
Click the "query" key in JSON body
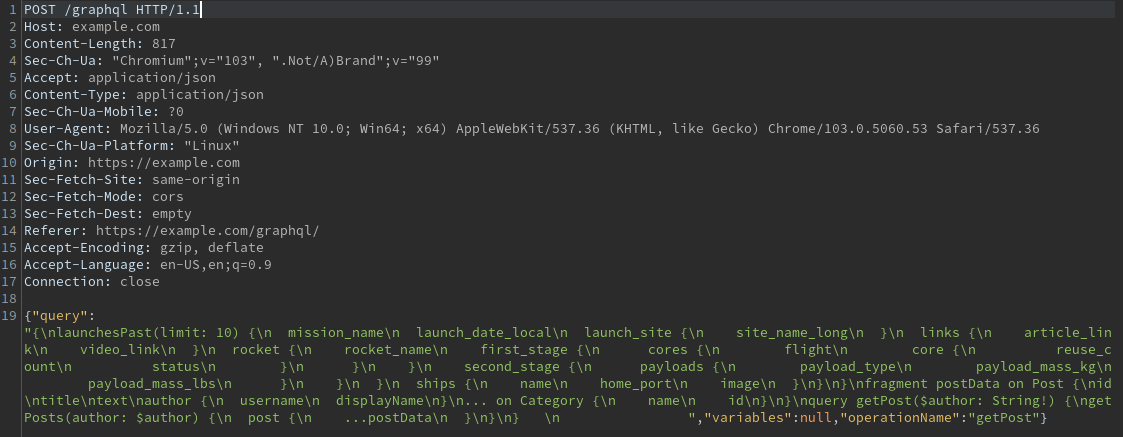point(59,316)
